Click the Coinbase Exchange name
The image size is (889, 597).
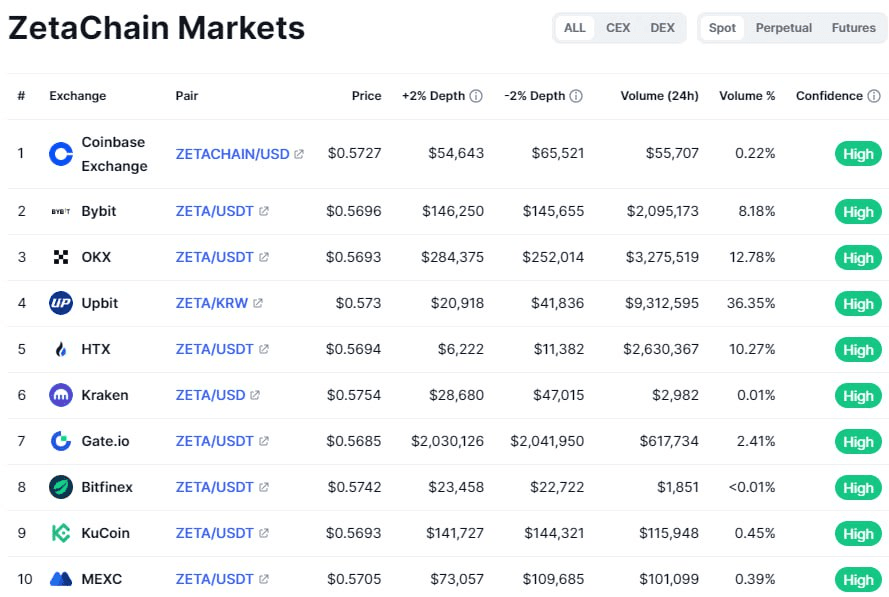coord(115,154)
